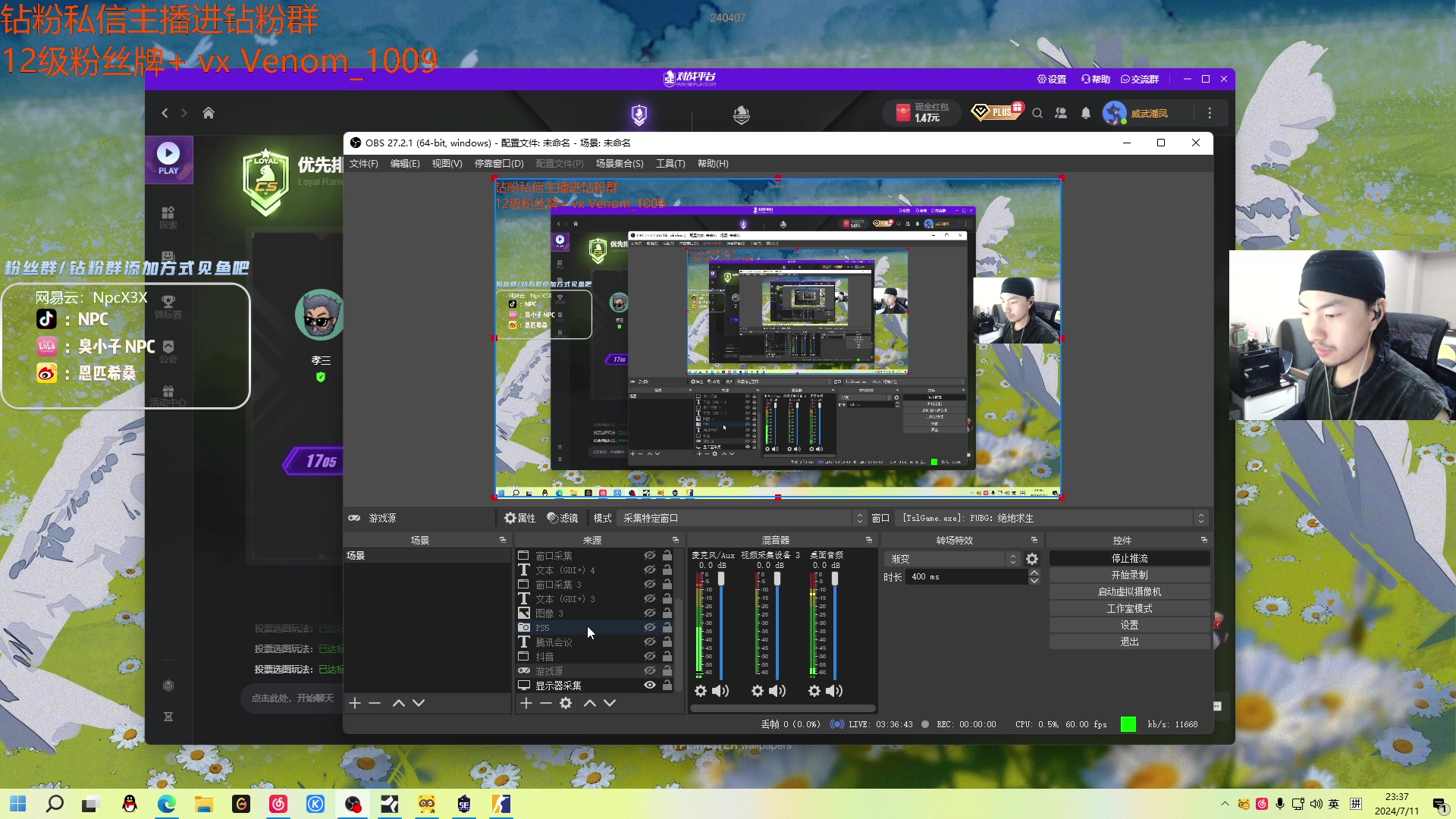1456x819 pixels.
Task: Click 退出 button in Controls panel
Action: tap(1130, 642)
